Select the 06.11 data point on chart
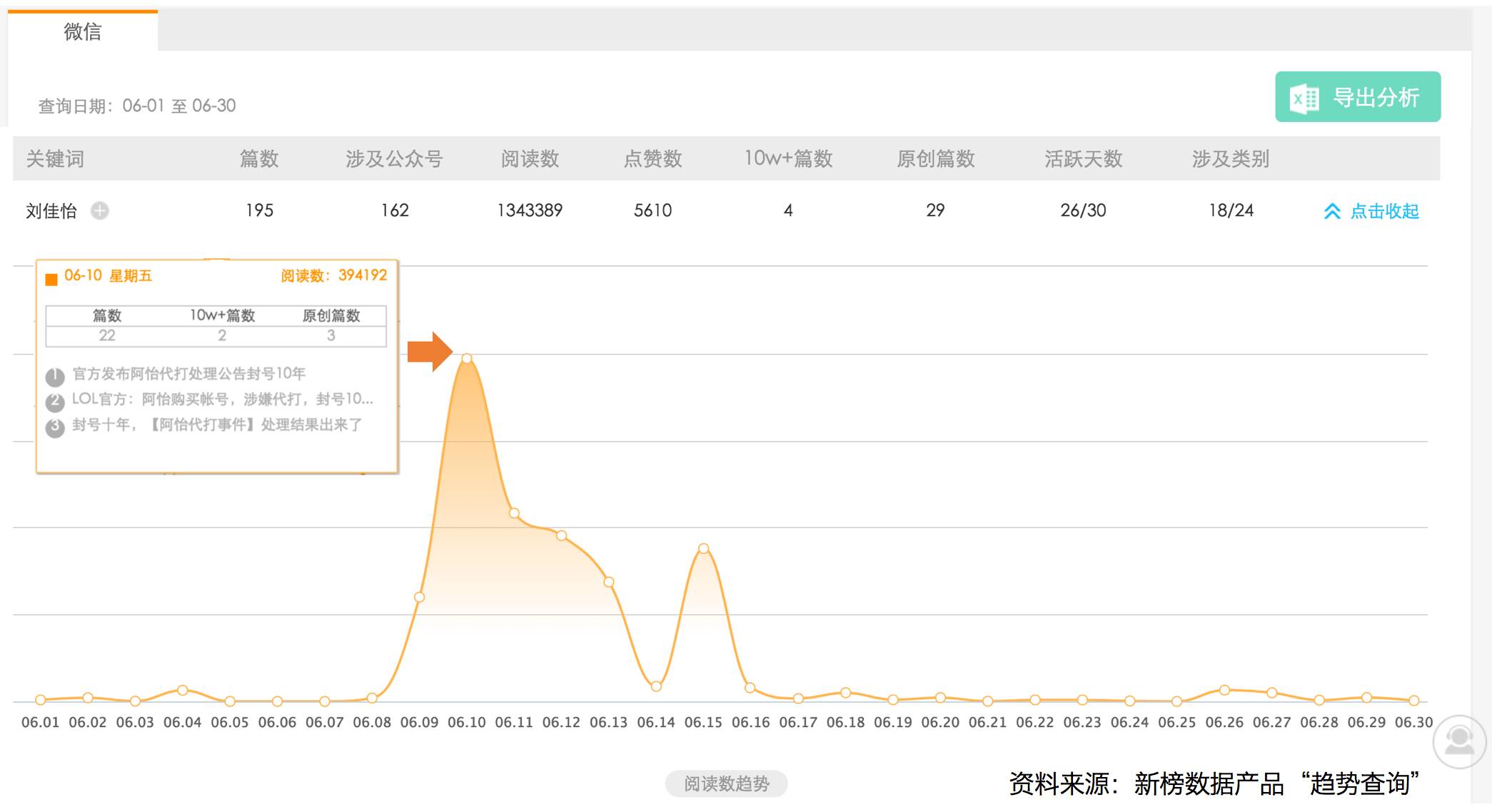1492x812 pixels. pyautogui.click(x=514, y=513)
